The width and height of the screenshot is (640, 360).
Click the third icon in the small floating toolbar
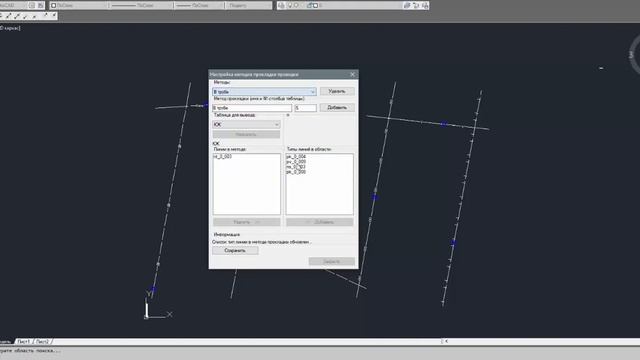pyautogui.click(x=17, y=16)
